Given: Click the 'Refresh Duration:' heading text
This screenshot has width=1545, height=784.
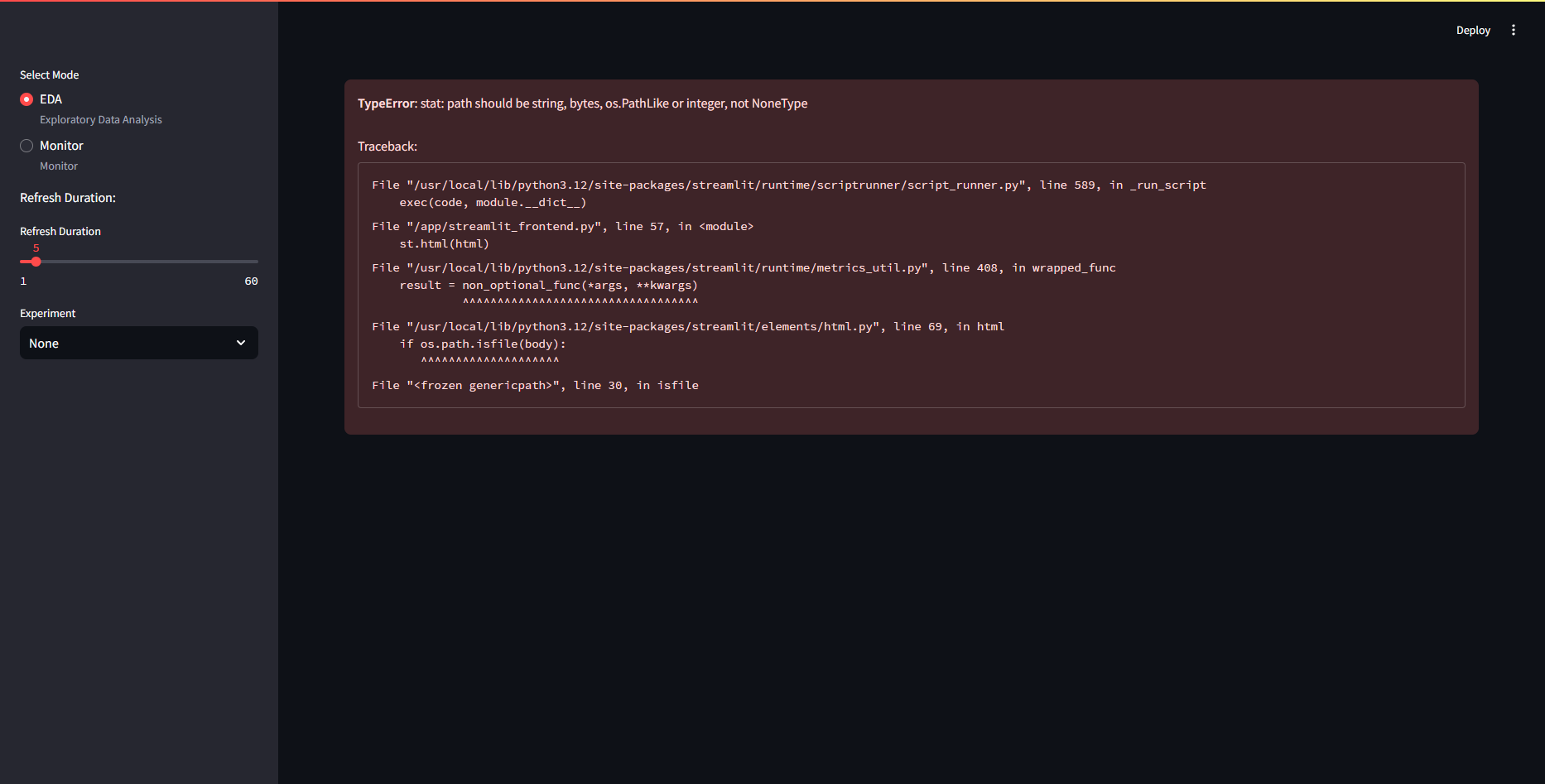Looking at the screenshot, I should [x=68, y=198].
